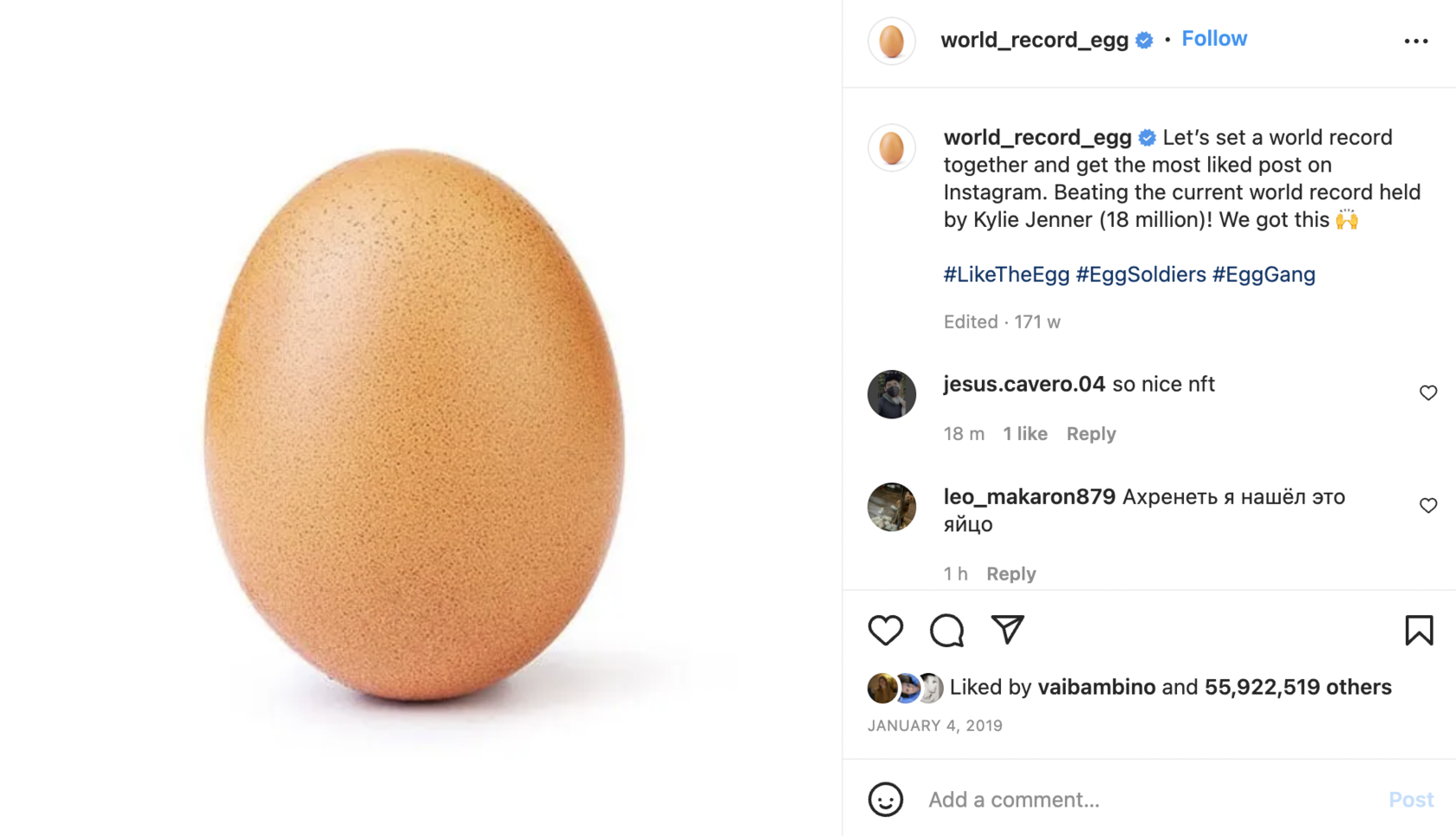1456x836 pixels.
Task: Follow world_record_egg account
Action: pos(1214,39)
